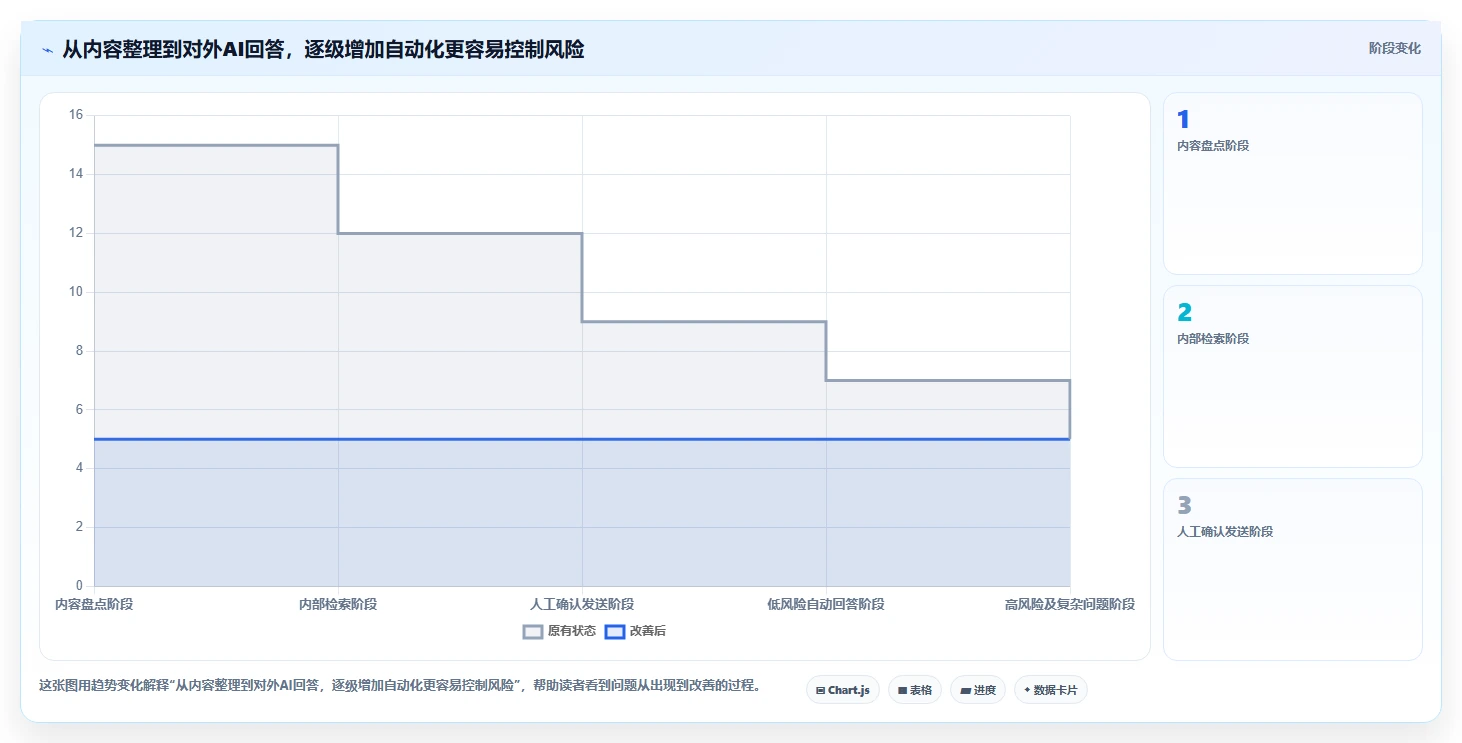Click the lightning icon beside the title

click(x=47, y=50)
